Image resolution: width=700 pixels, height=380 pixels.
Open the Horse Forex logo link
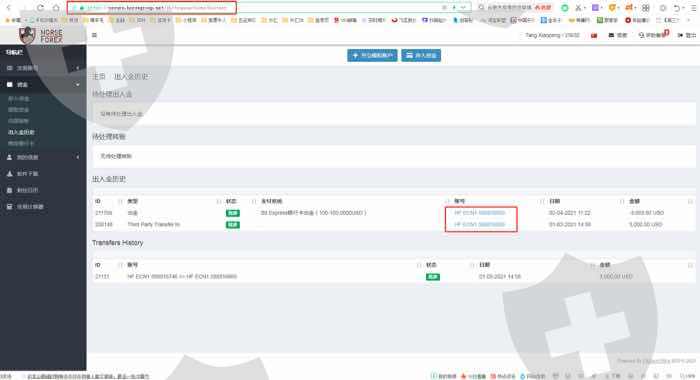[41, 35]
